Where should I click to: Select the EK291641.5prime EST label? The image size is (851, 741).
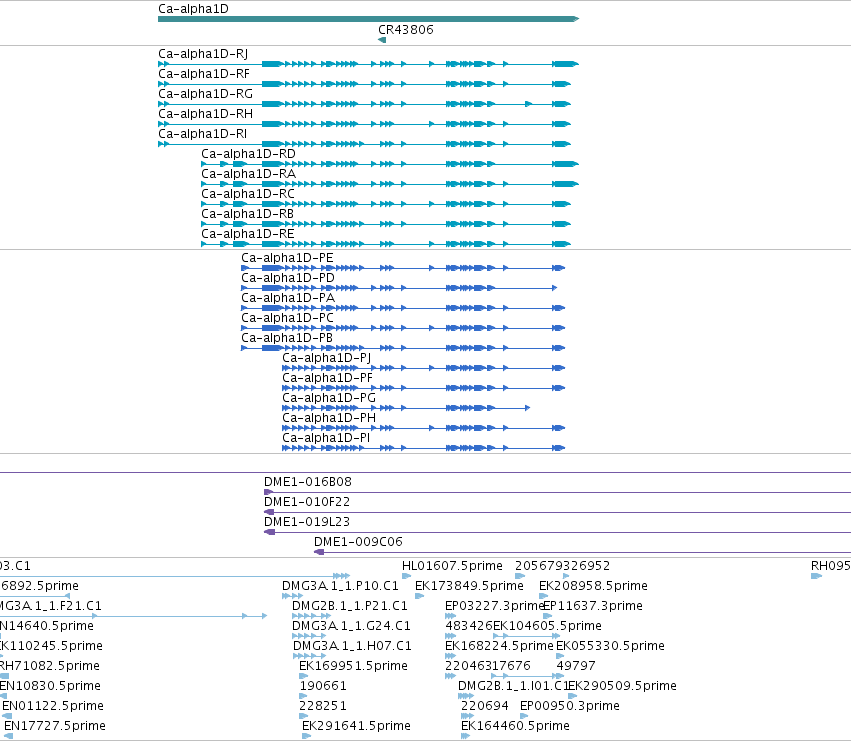point(356,726)
